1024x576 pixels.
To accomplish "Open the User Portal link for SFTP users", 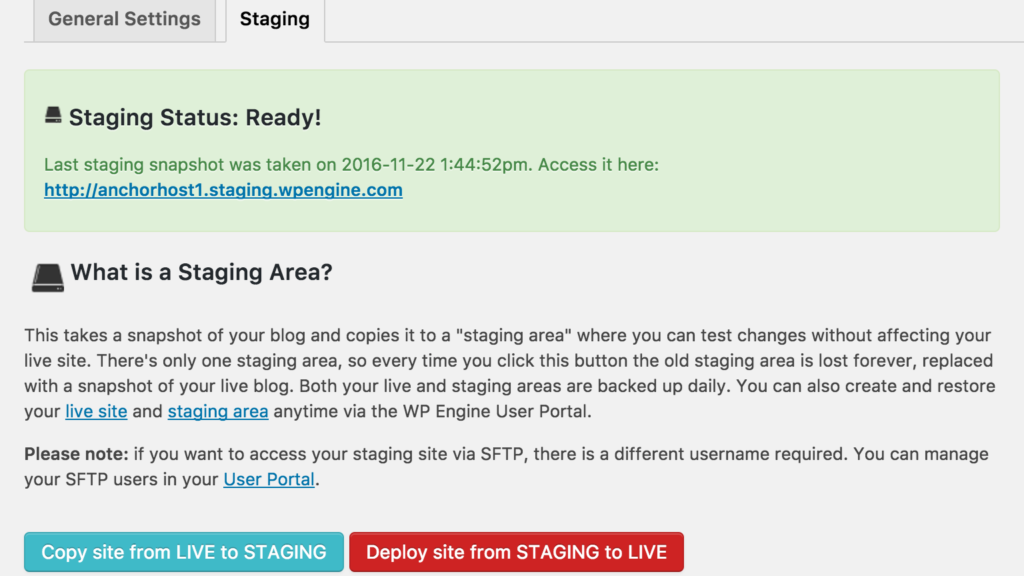I will (269, 480).
